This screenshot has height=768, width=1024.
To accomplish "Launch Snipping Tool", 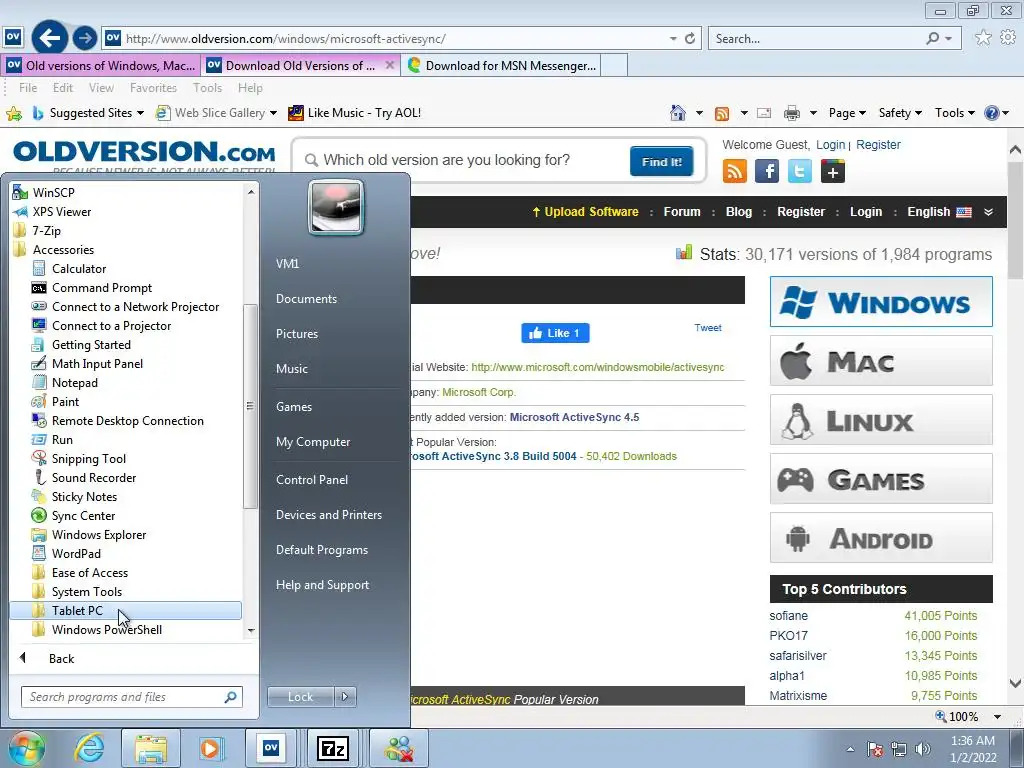I will tap(88, 458).
